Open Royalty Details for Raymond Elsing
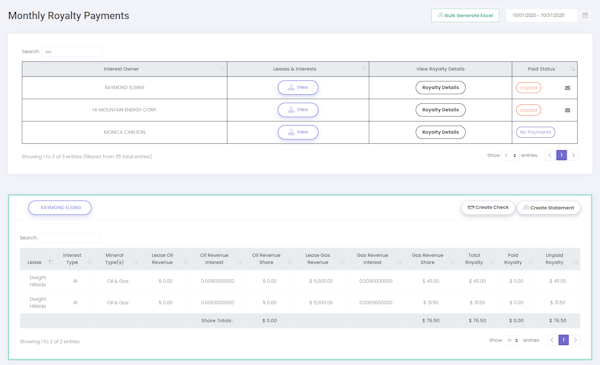The height and width of the screenshot is (365, 600). [440, 88]
